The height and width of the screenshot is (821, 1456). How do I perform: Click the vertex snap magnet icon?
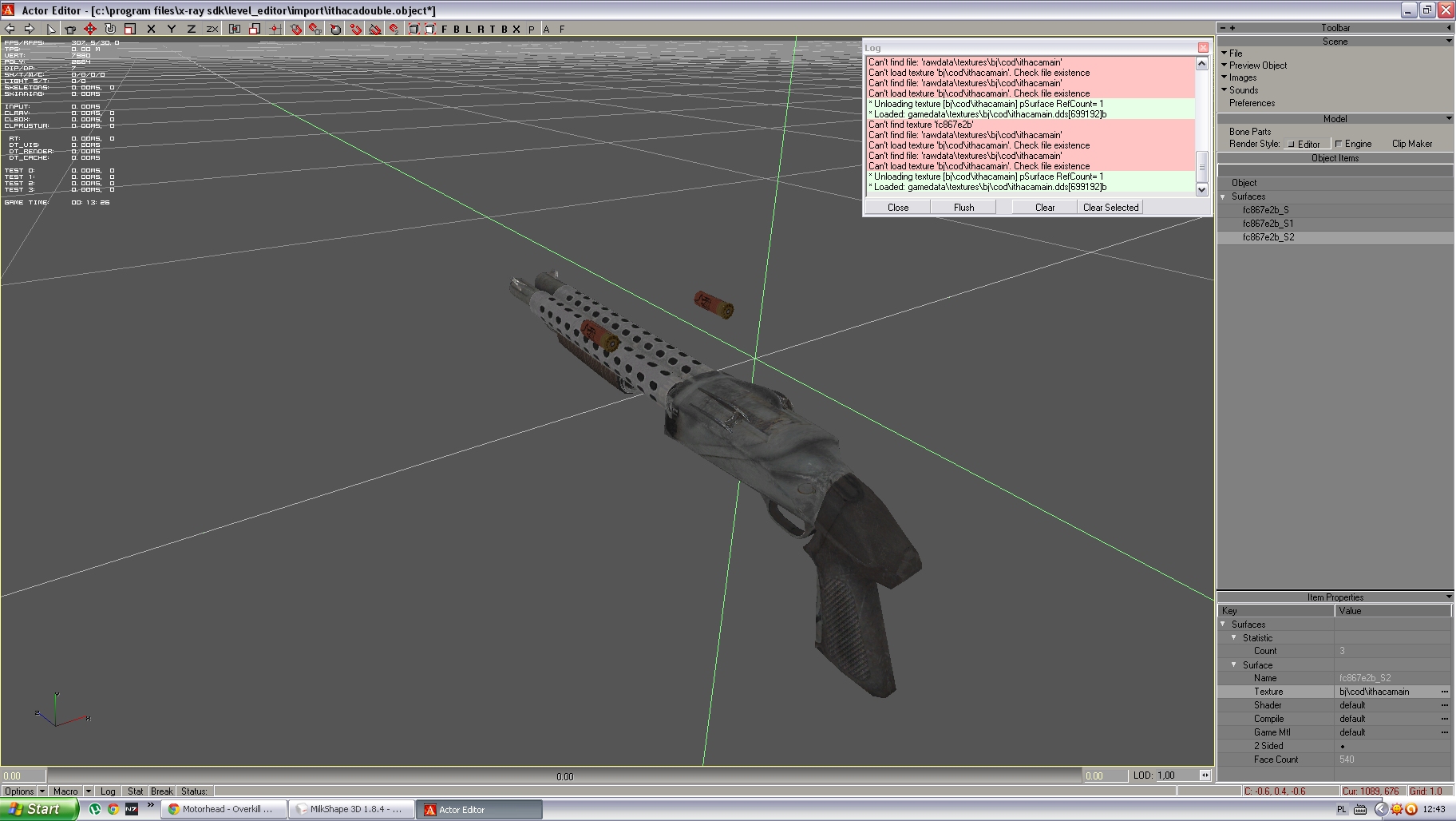pos(394,29)
